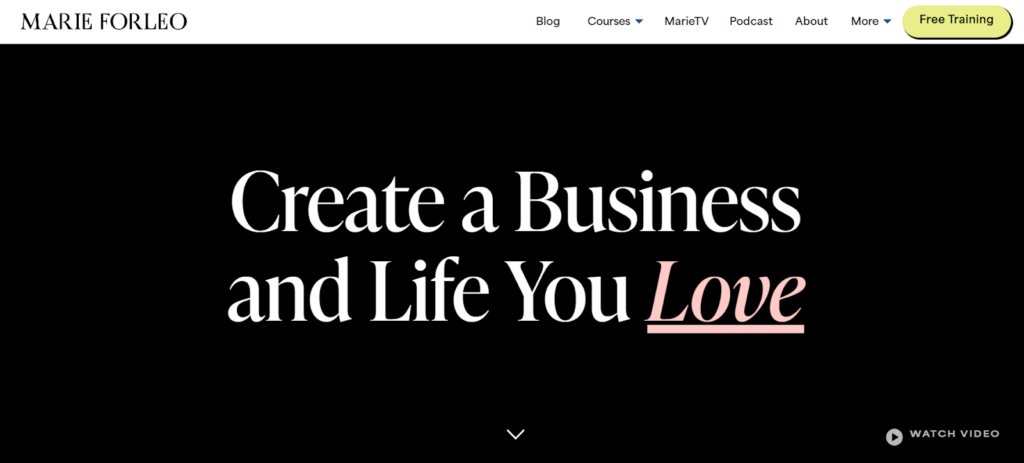
Task: Expand the Courses dropdown arrow
Action: pos(639,22)
